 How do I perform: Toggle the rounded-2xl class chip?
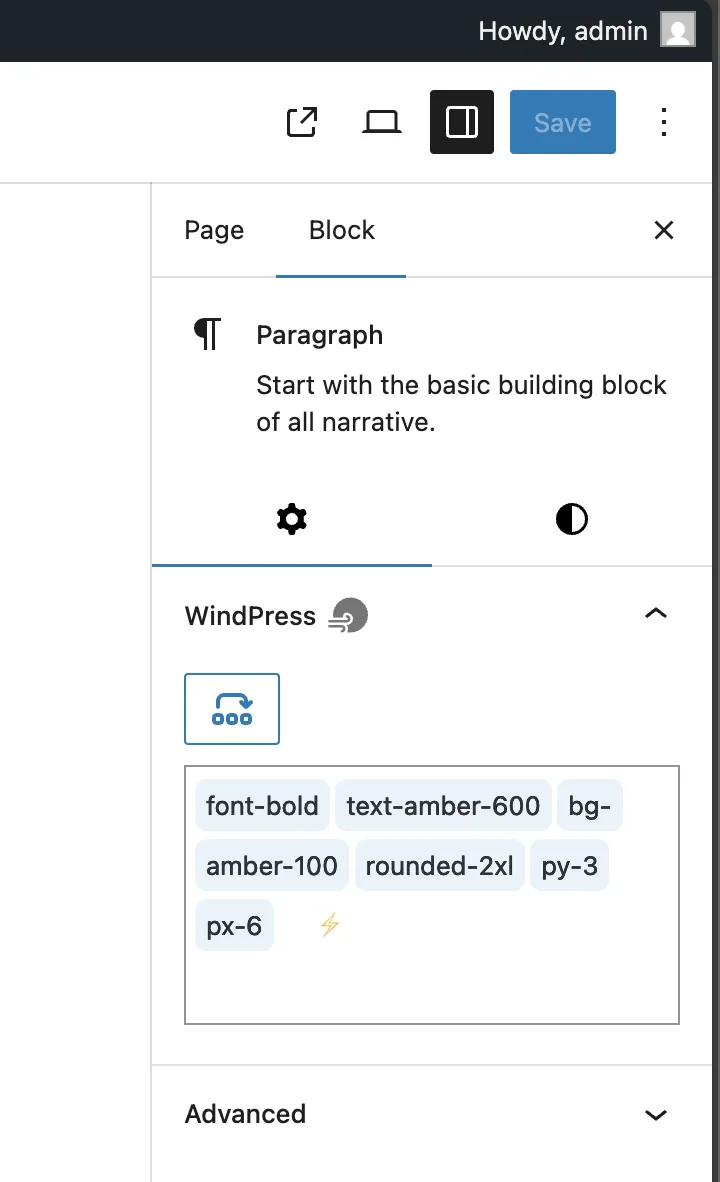pyautogui.click(x=440, y=865)
